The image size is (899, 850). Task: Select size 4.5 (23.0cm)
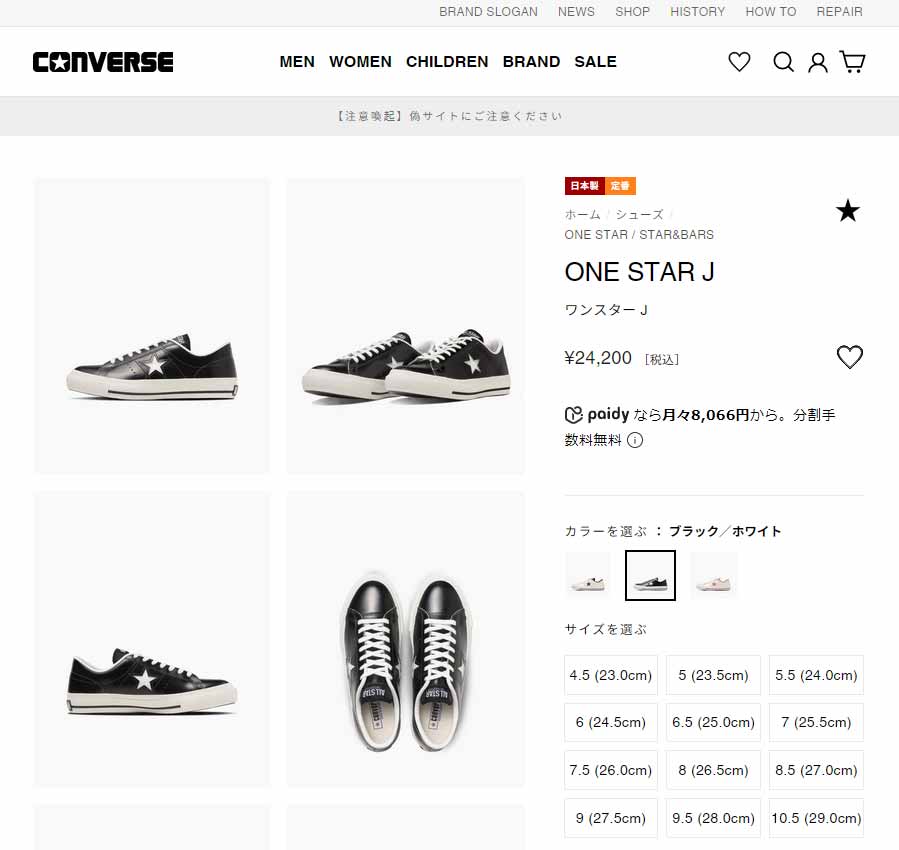click(611, 675)
